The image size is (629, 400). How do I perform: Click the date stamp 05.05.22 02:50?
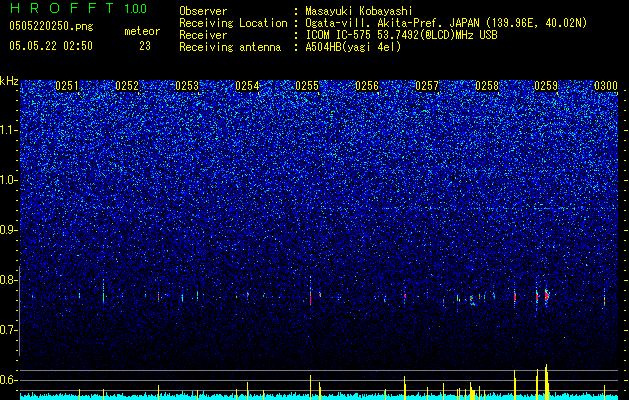[x=51, y=46]
